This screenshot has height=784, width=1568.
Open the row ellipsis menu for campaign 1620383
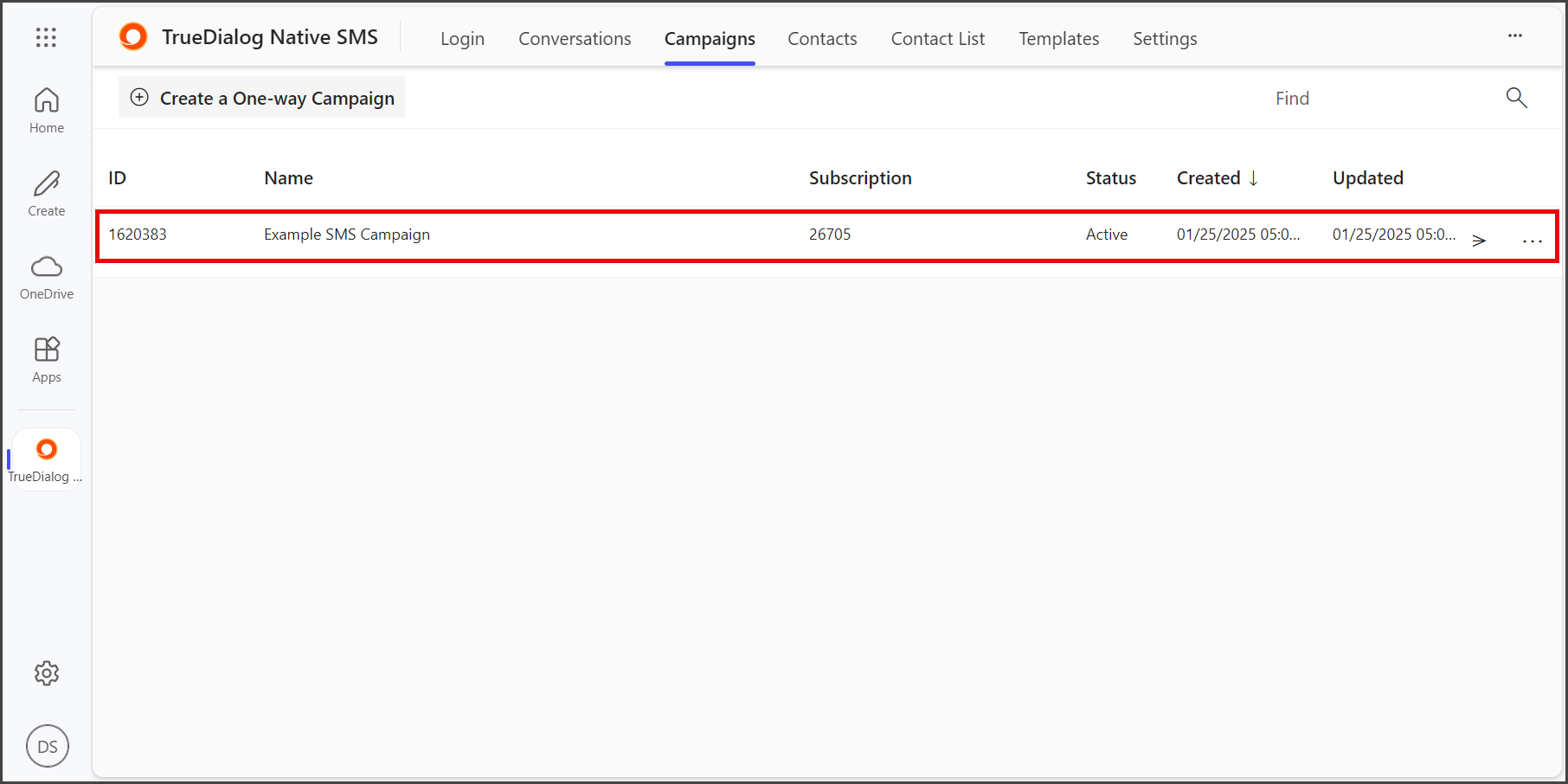coord(1533,241)
